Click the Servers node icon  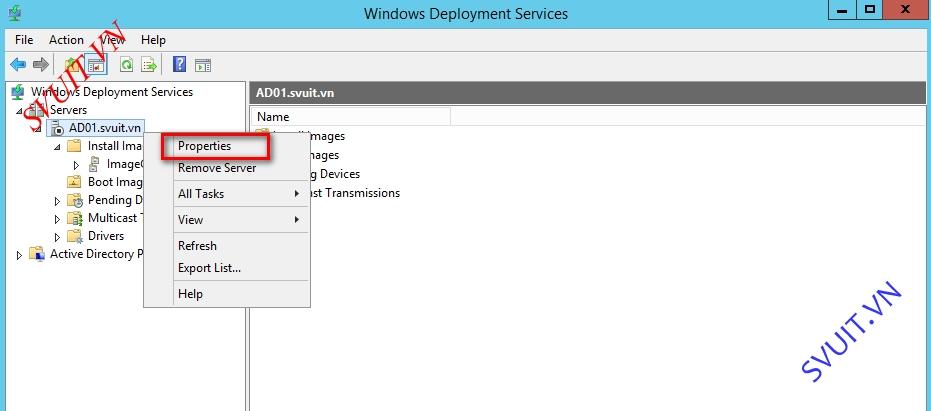click(37, 110)
